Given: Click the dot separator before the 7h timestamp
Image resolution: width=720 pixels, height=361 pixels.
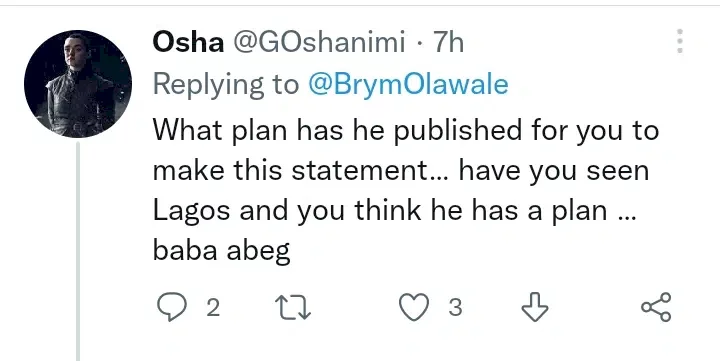Looking at the screenshot, I should 419,44.
